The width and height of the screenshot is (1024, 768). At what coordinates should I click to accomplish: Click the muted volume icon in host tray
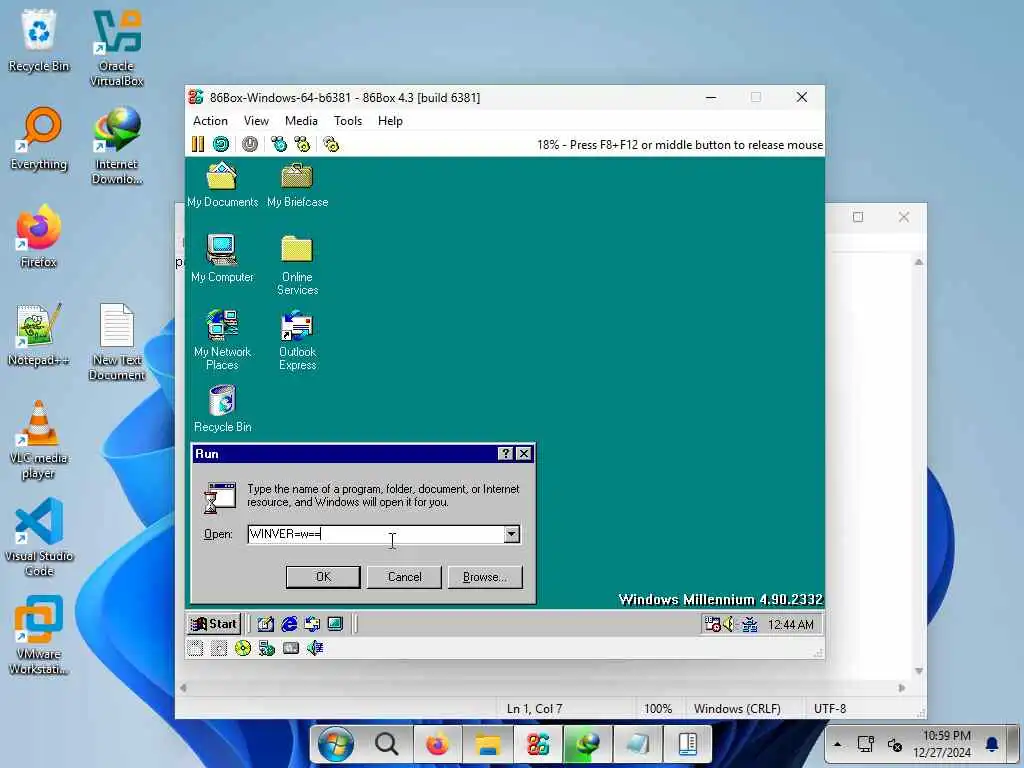pyautogui.click(x=895, y=744)
